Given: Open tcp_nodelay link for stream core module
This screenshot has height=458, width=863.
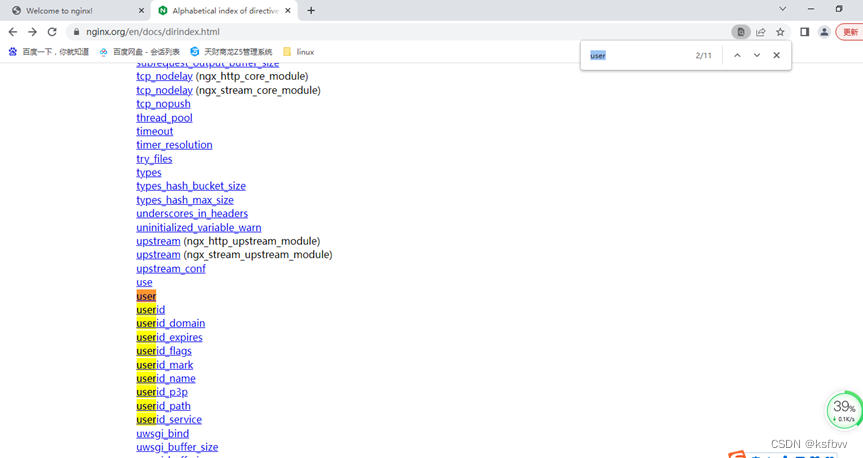Looking at the screenshot, I should 165,90.
